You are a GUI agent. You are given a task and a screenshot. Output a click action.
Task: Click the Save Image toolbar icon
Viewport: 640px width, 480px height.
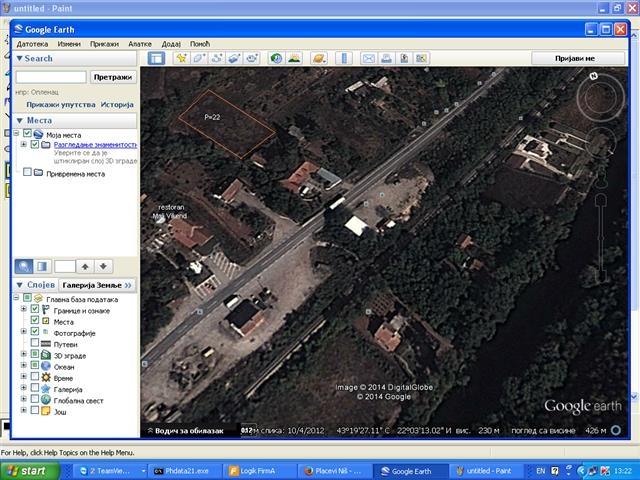[x=404, y=58]
